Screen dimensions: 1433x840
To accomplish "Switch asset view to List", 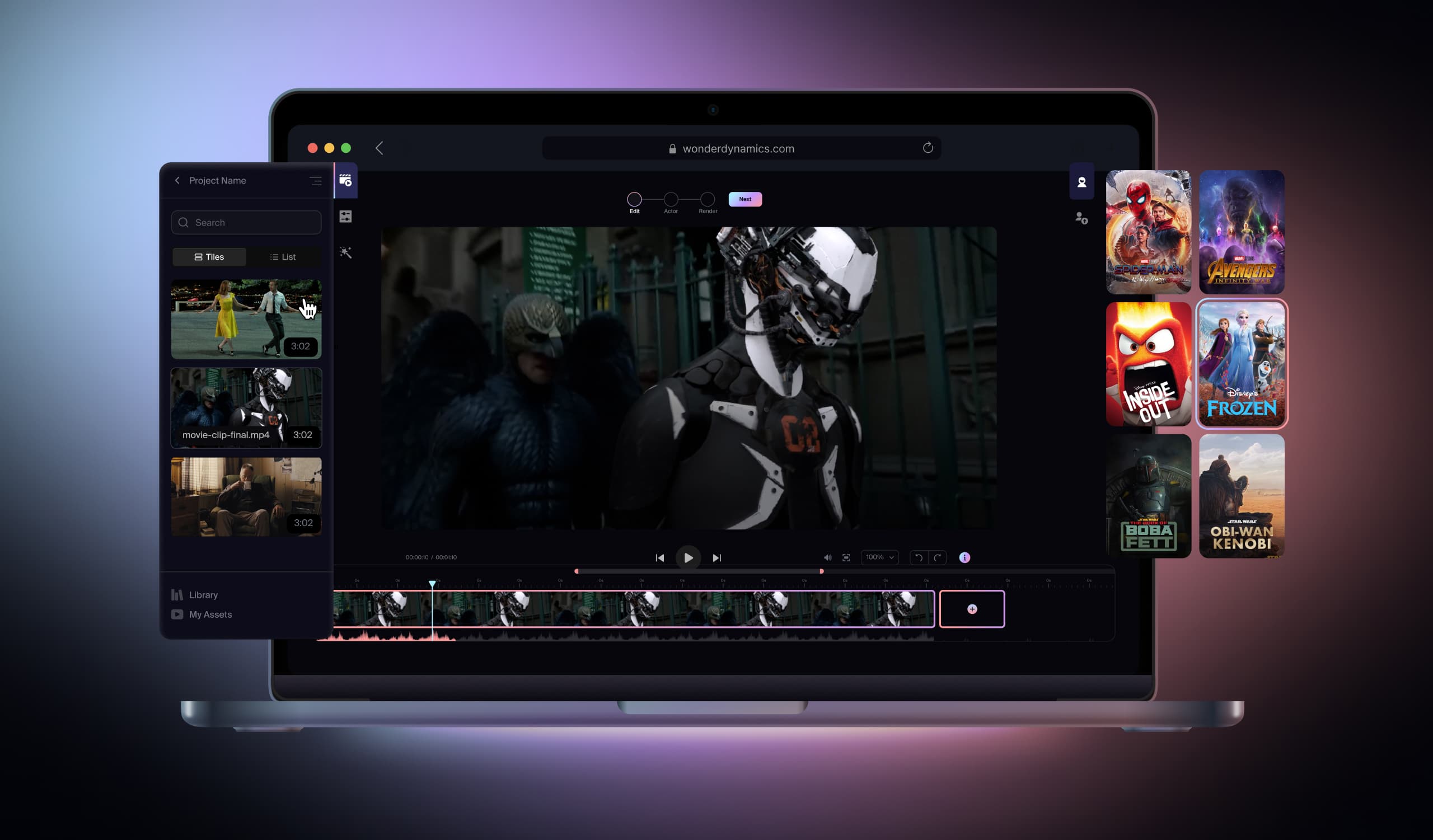I will coord(283,257).
